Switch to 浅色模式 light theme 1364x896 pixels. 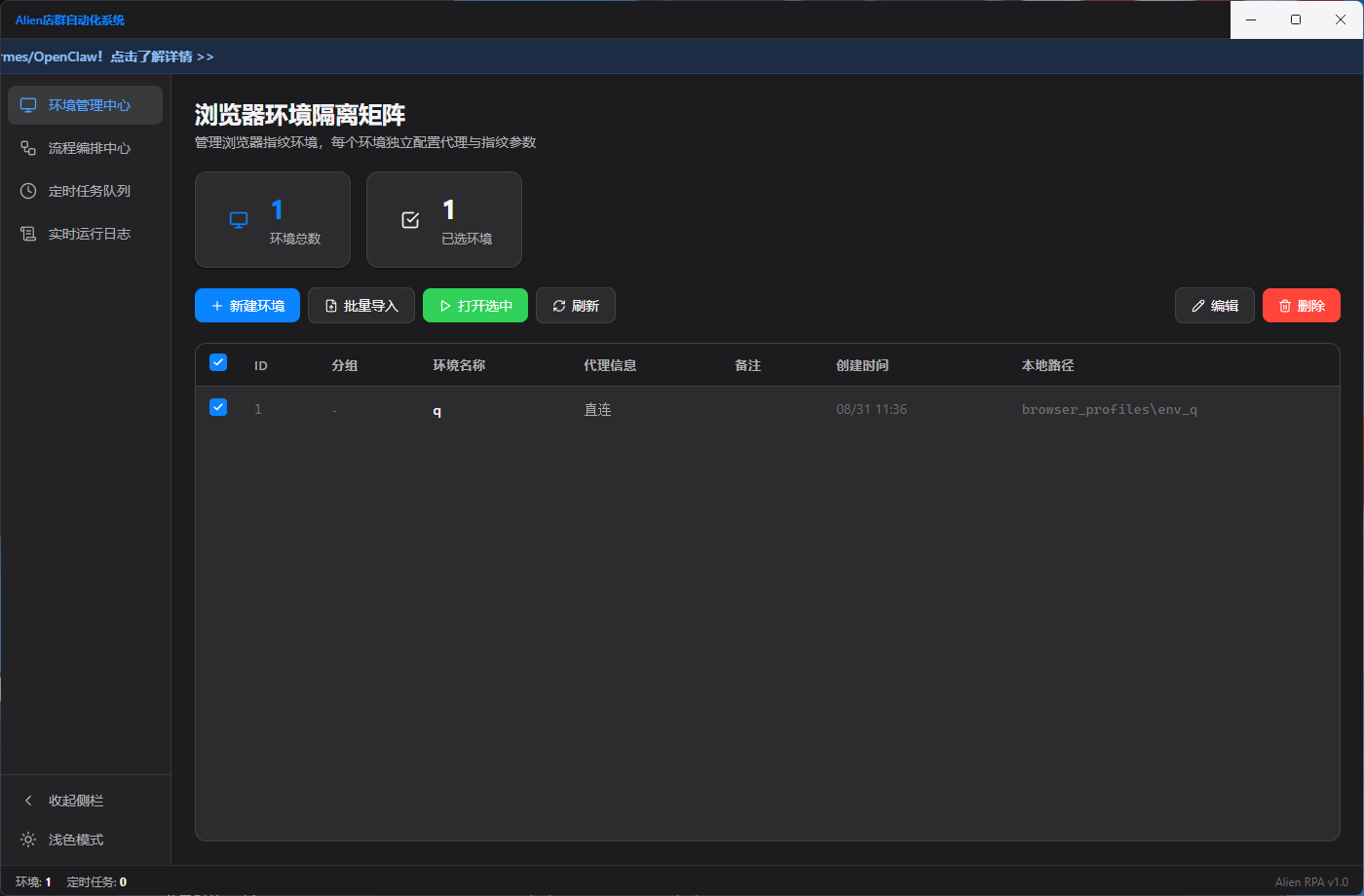tap(85, 840)
